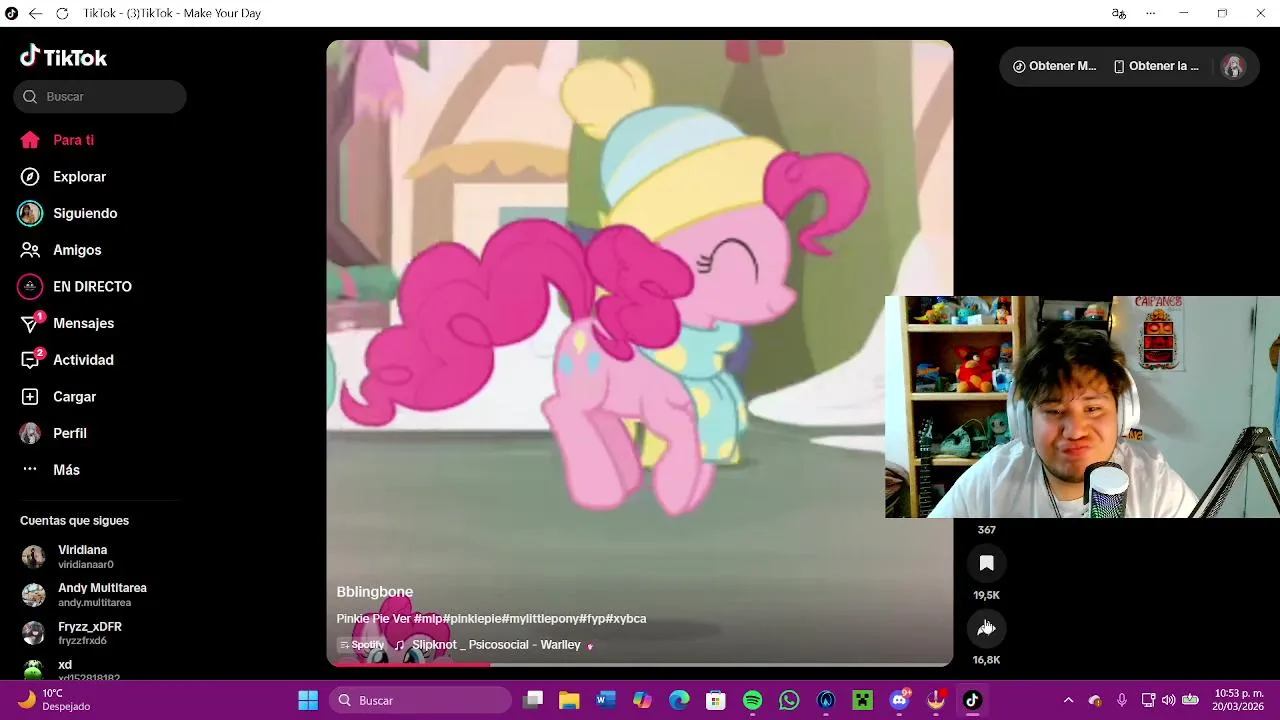This screenshot has width=1280, height=720.
Task: Open Task View on the taskbar
Action: (x=533, y=700)
